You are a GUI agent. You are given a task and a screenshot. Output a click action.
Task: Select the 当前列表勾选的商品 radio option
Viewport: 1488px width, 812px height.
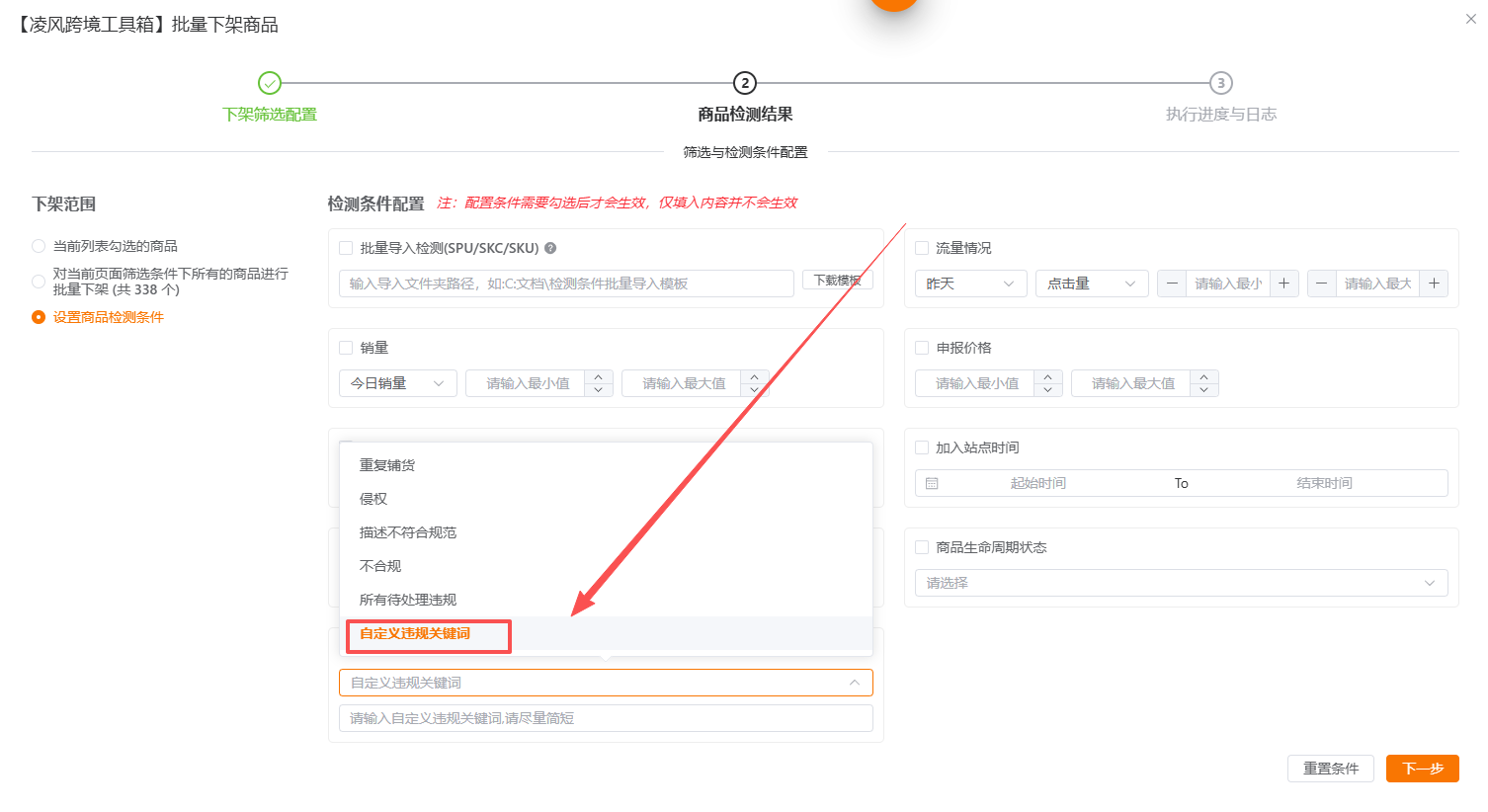[x=39, y=246]
